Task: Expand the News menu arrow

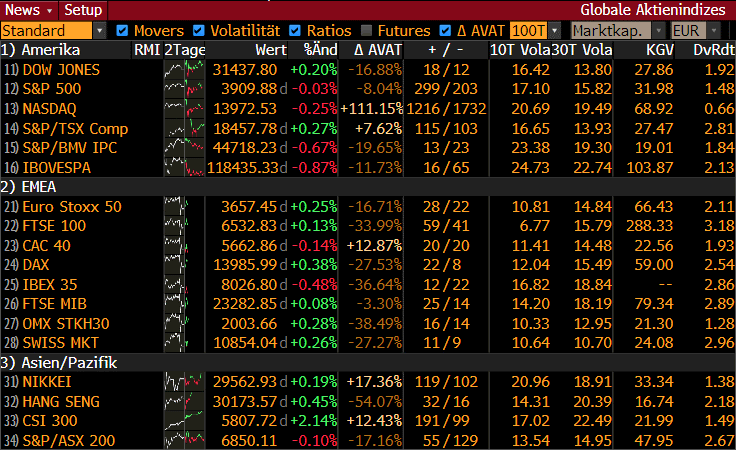Action: pos(49,10)
